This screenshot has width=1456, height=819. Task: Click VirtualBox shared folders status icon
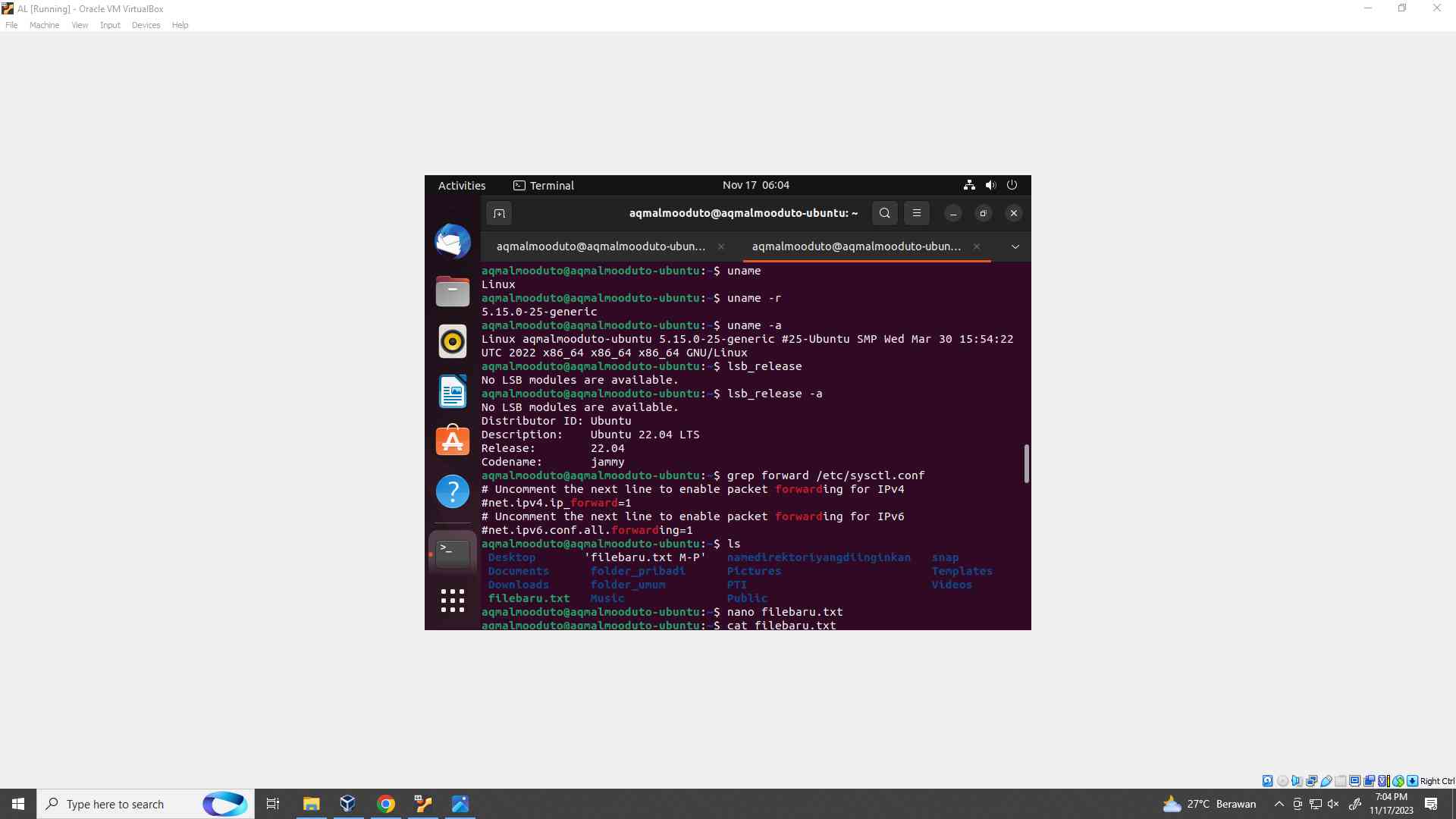coord(1340,781)
